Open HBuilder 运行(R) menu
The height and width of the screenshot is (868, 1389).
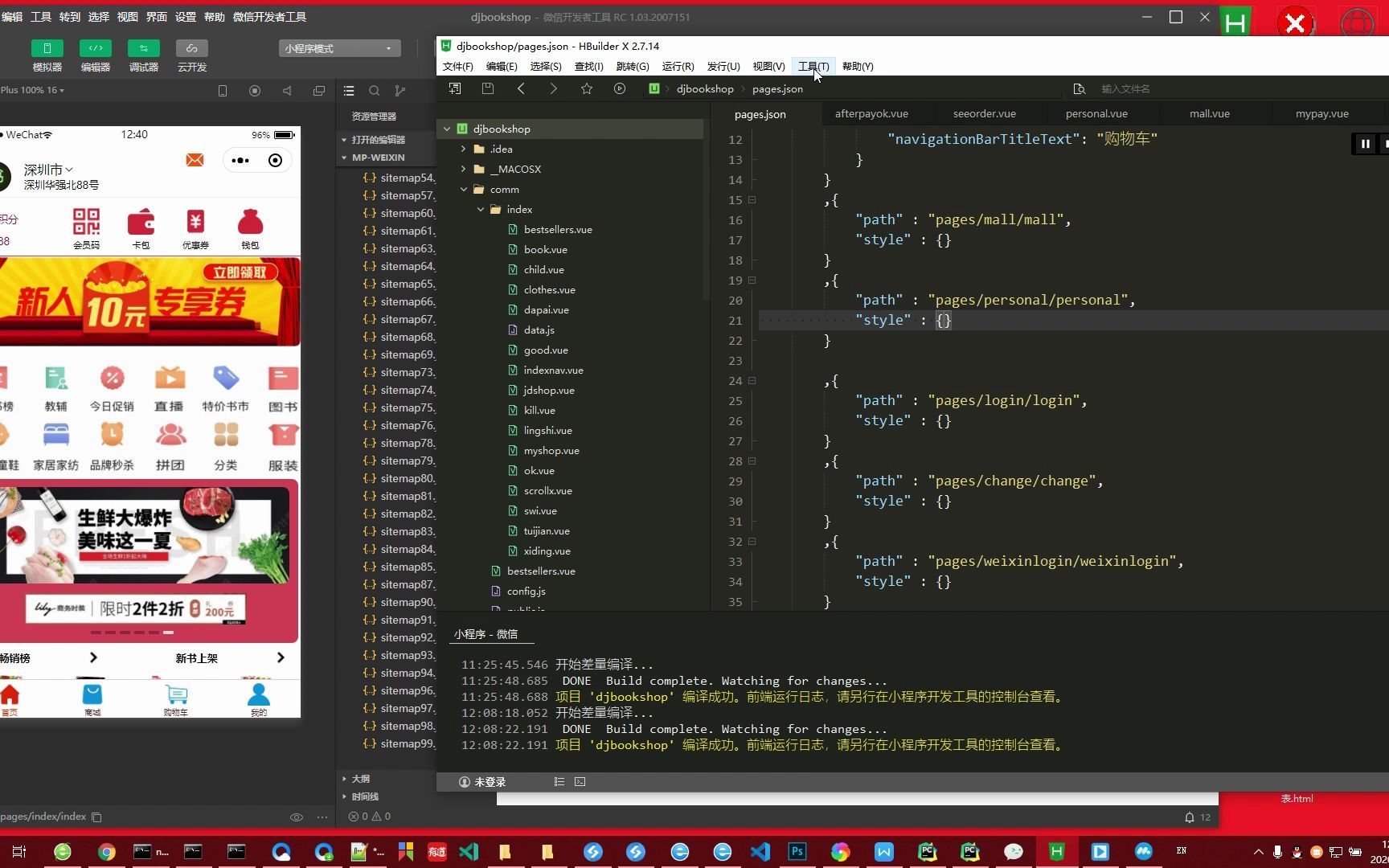[678, 66]
